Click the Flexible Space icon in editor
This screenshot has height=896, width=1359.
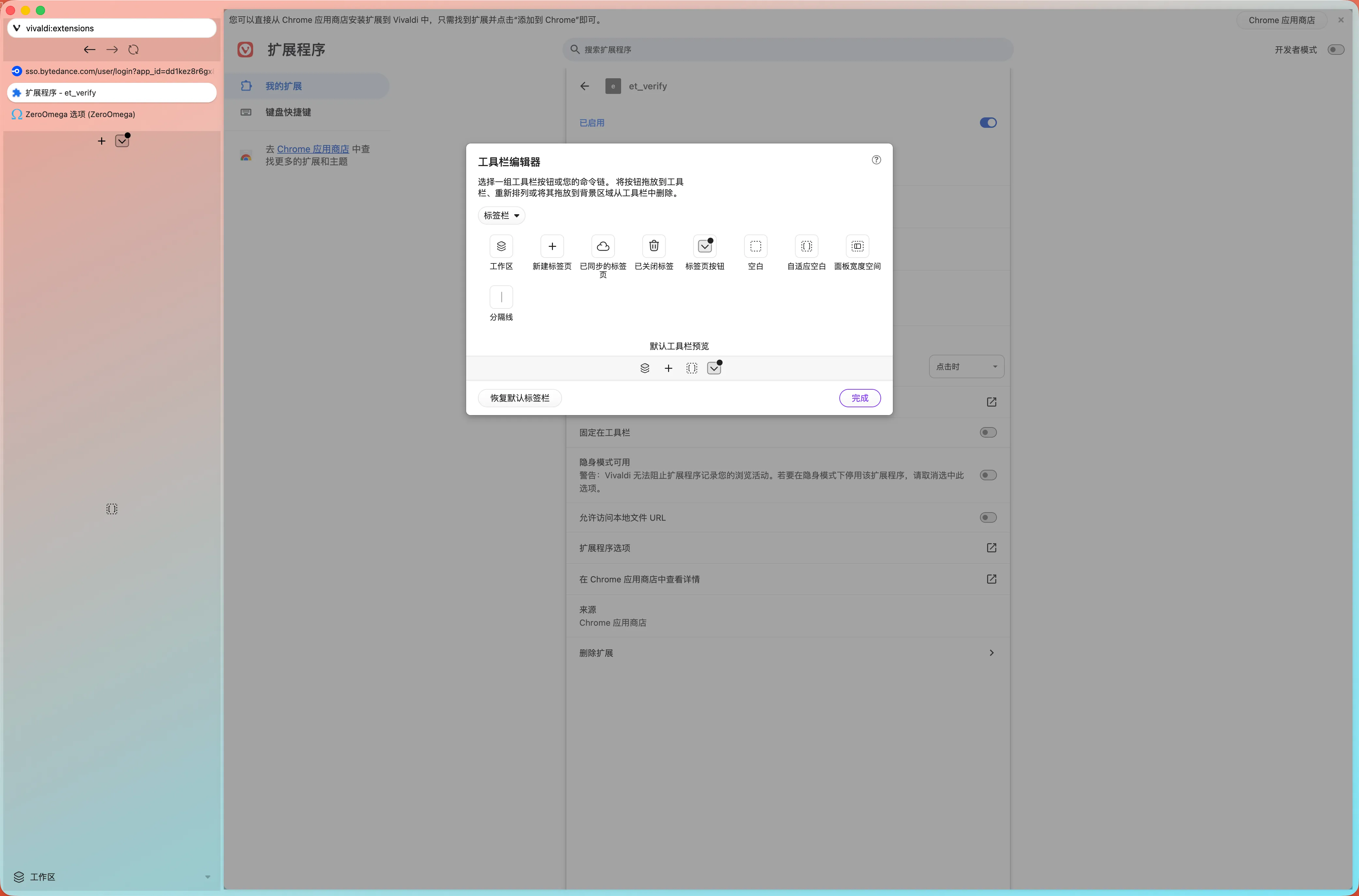806,246
